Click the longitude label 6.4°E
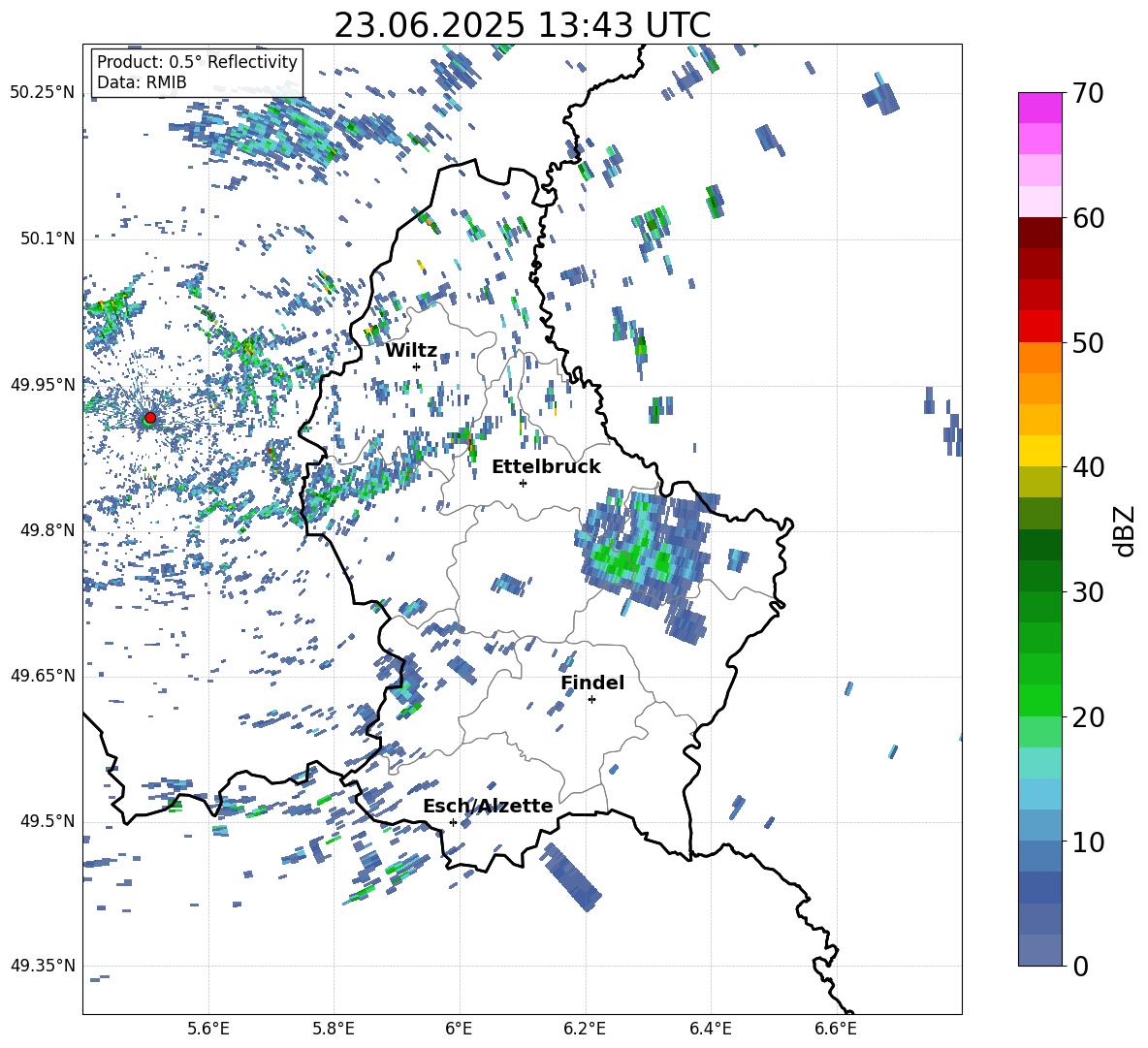Image resolution: width=1148 pixels, height=1048 pixels. pyautogui.click(x=711, y=1030)
